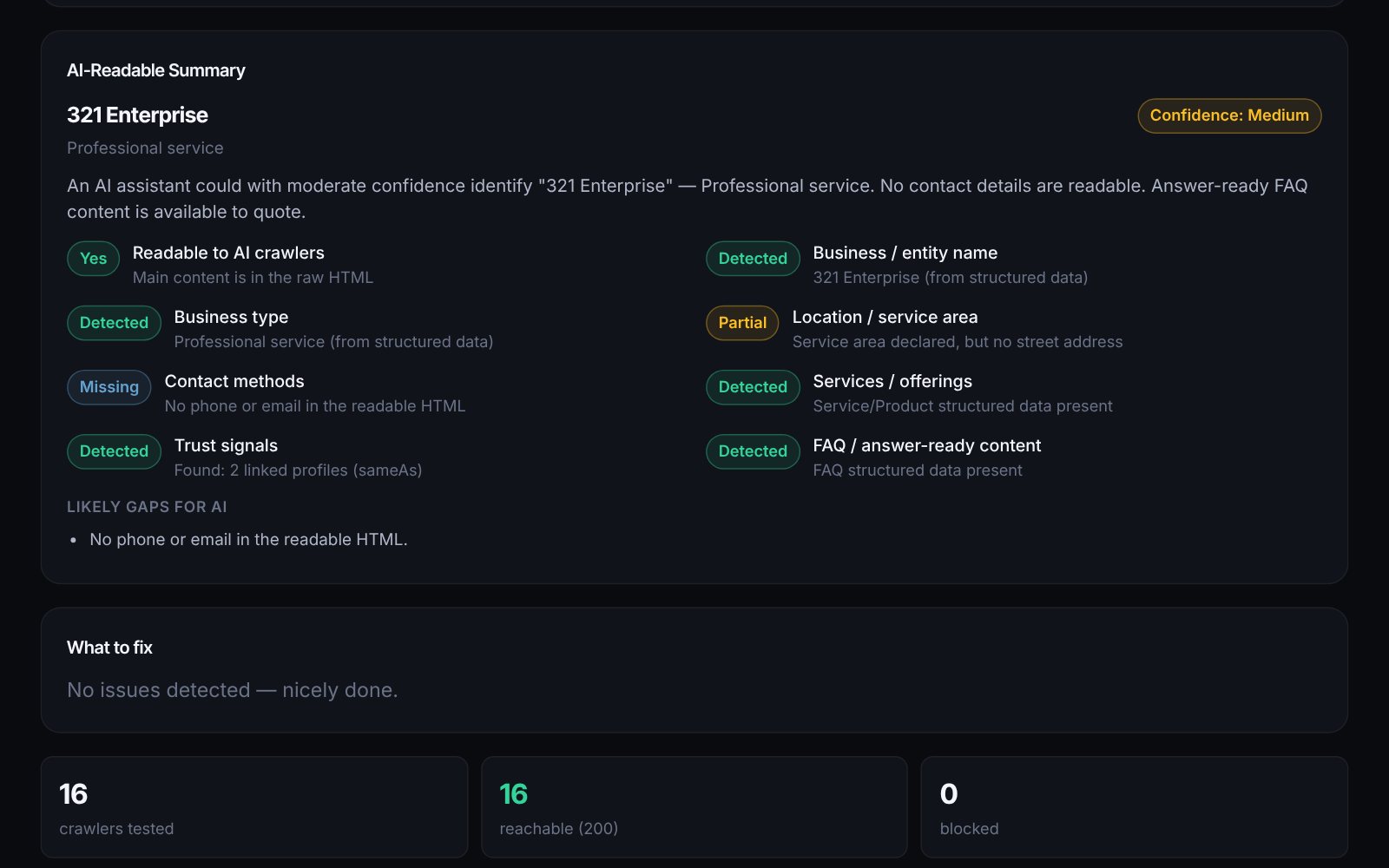Click the Missing badge beside Contact methods

pos(109,386)
